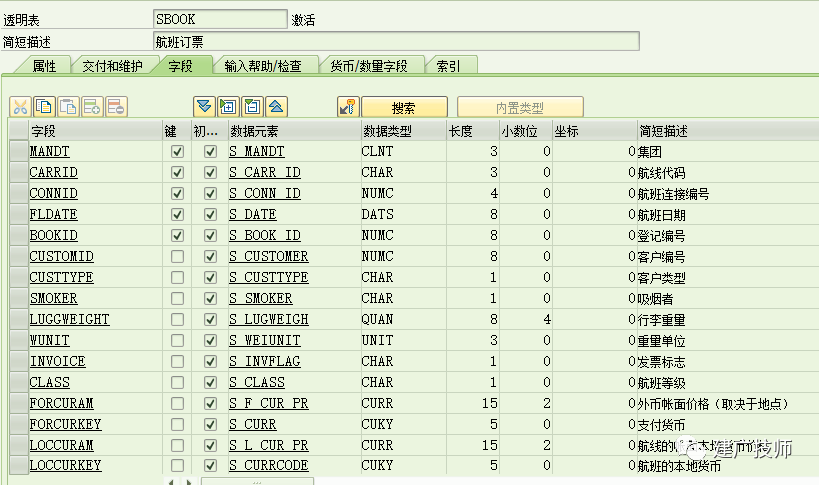Screen dimensions: 819x485
Task: Click the 长度 column header
Action: 473,131
